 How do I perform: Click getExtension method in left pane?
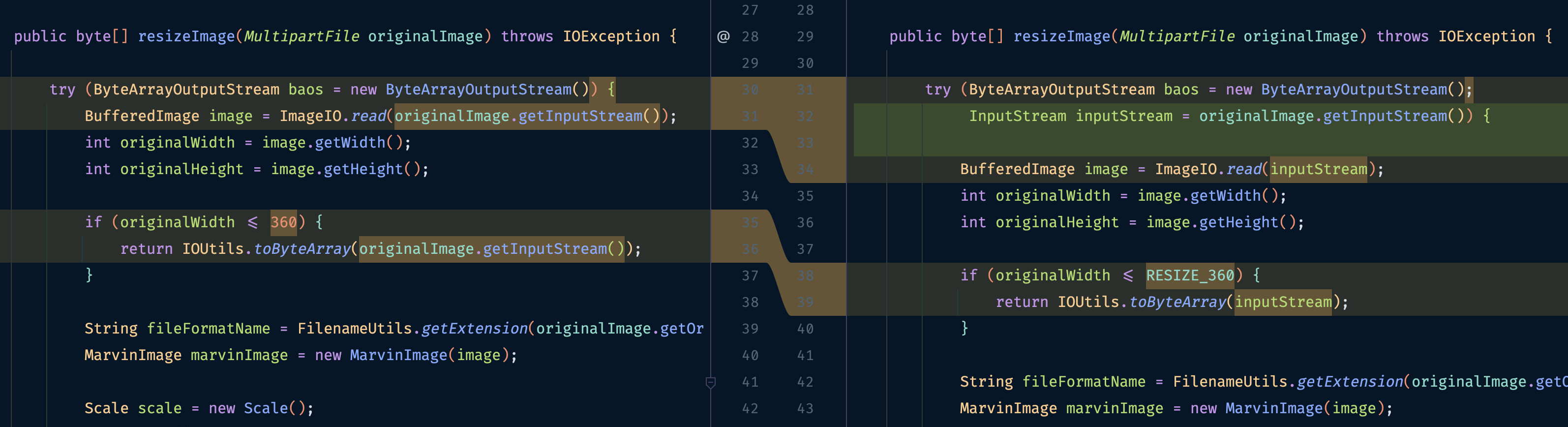coord(474,328)
